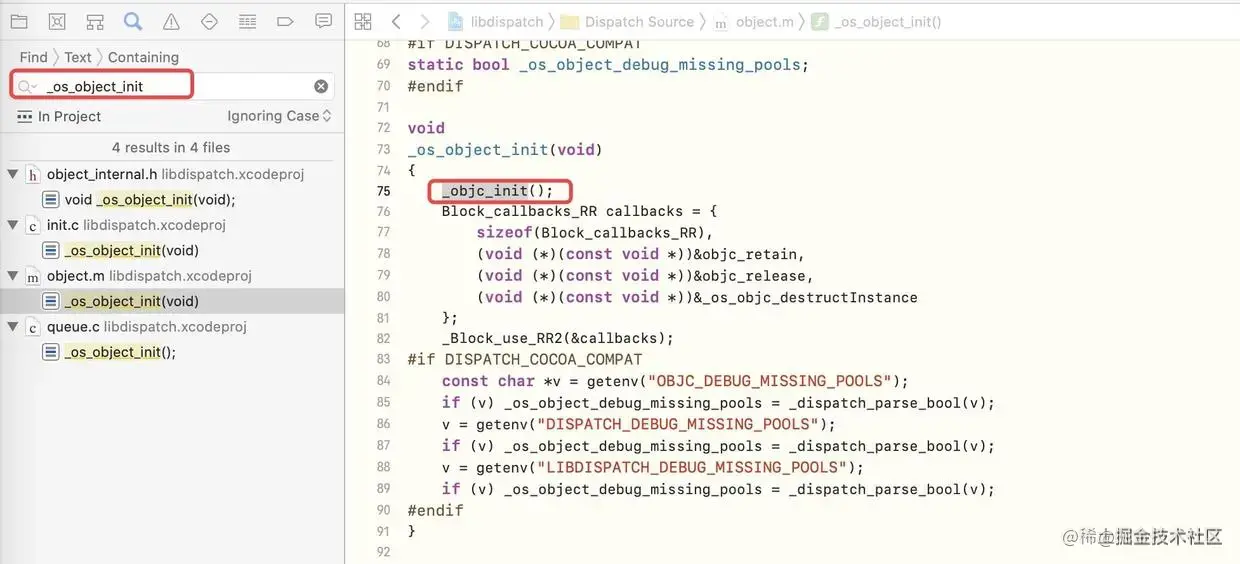Go forward in editor history

tap(425, 21)
